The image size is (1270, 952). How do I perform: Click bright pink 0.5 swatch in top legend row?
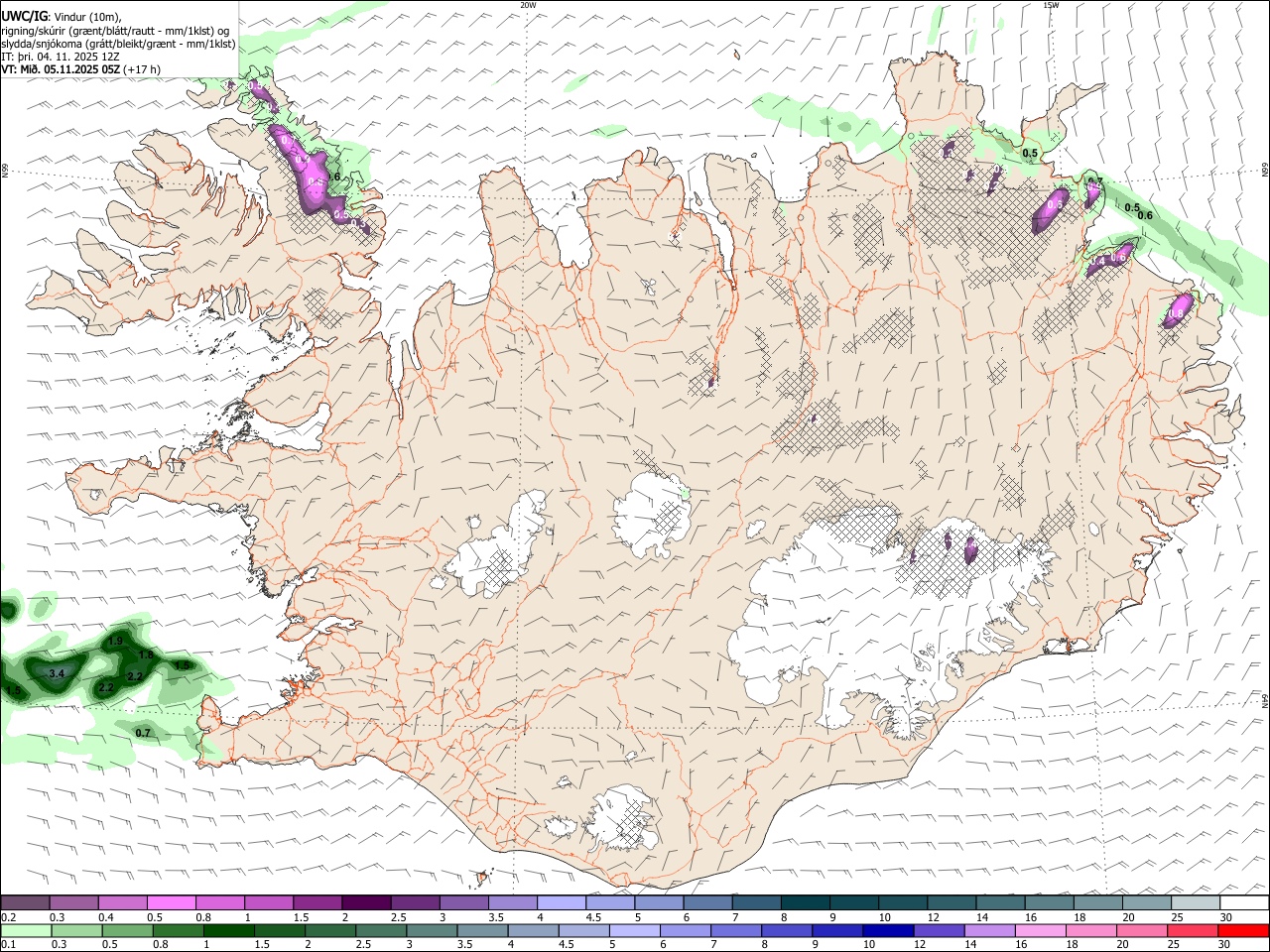(171, 903)
